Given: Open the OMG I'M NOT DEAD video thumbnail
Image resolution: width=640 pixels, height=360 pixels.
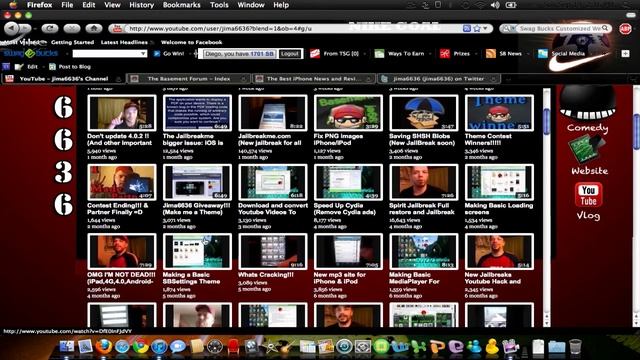Looking at the screenshot, I should pos(122,252).
